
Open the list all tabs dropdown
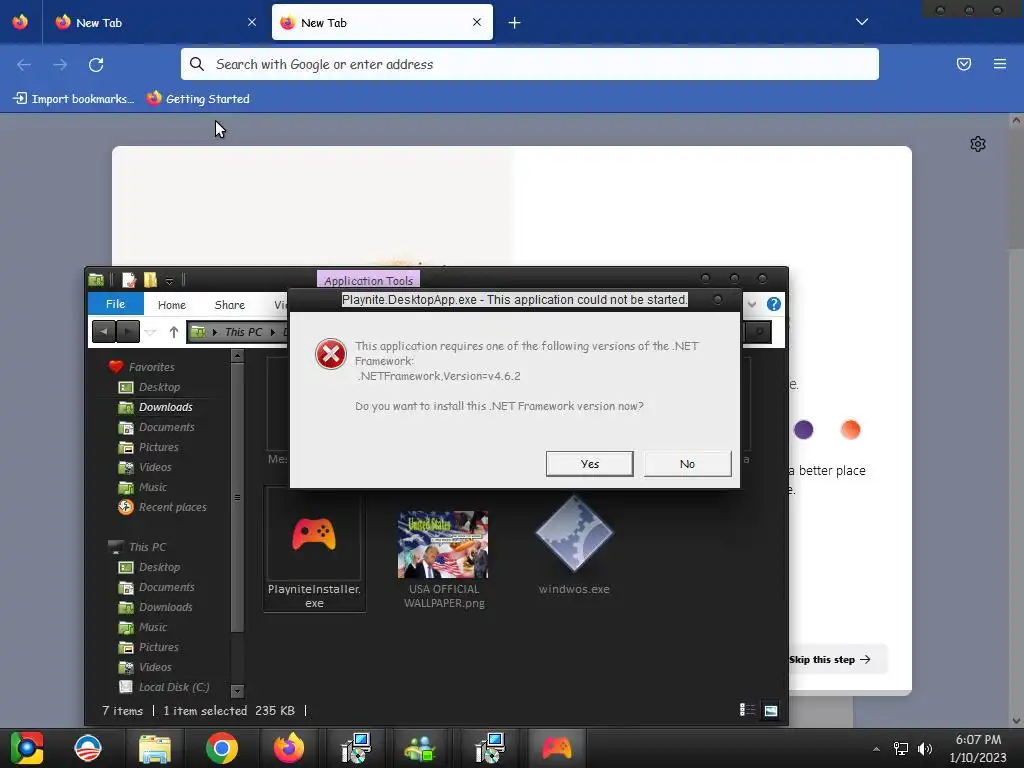point(862,22)
